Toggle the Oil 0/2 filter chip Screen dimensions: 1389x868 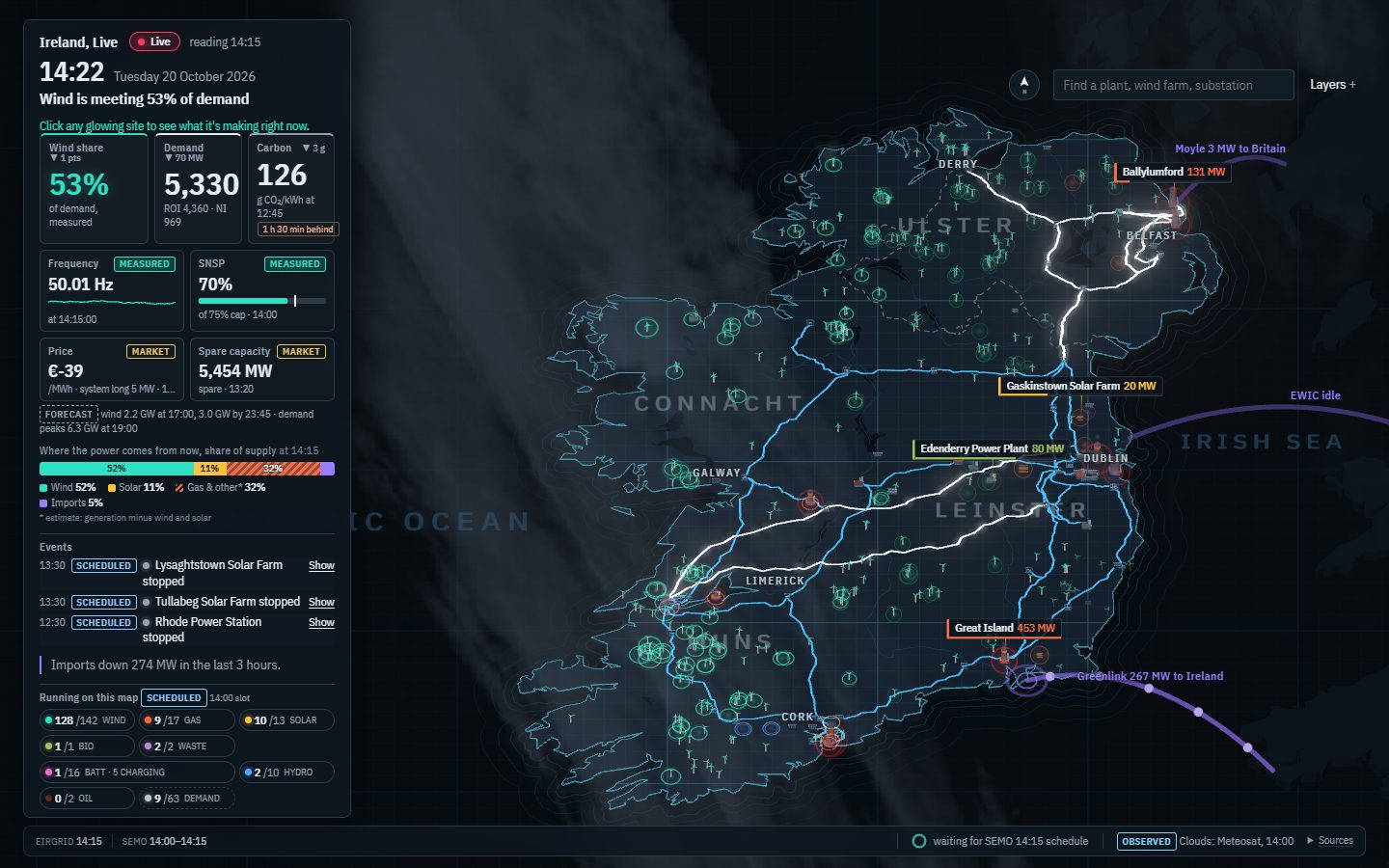coord(86,799)
